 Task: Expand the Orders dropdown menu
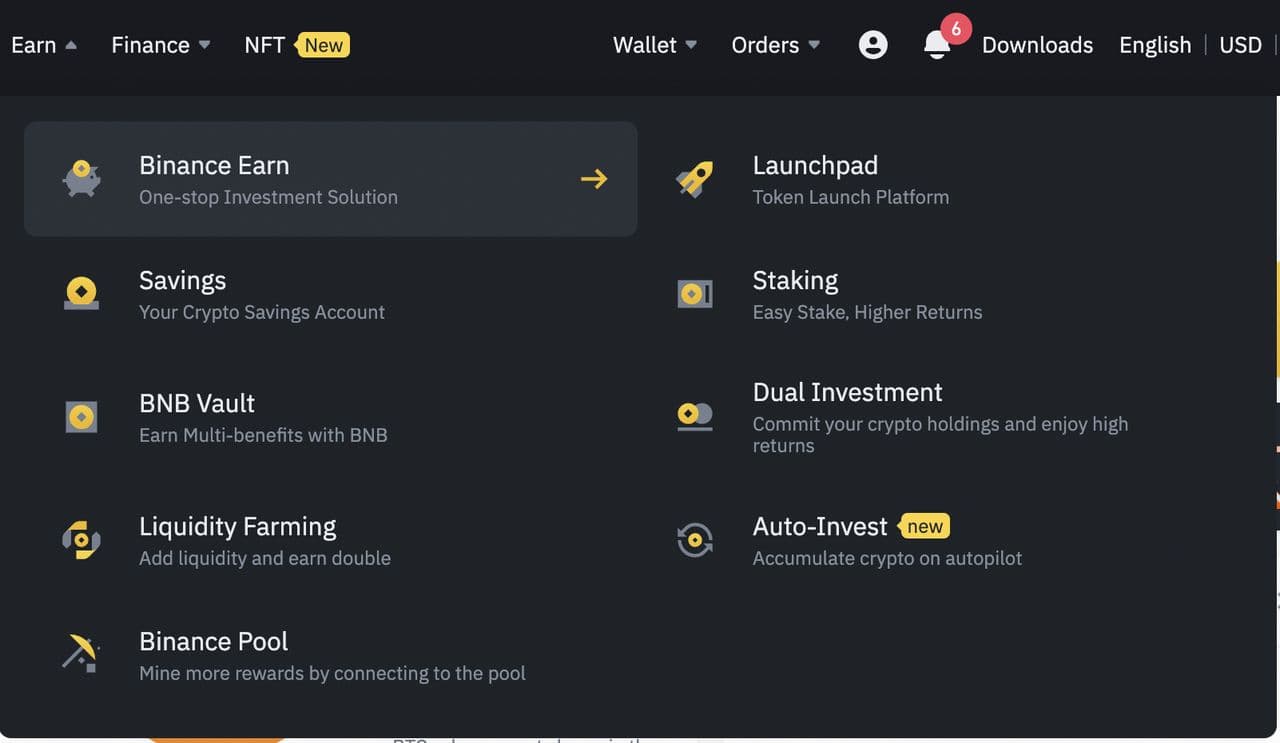pos(775,45)
